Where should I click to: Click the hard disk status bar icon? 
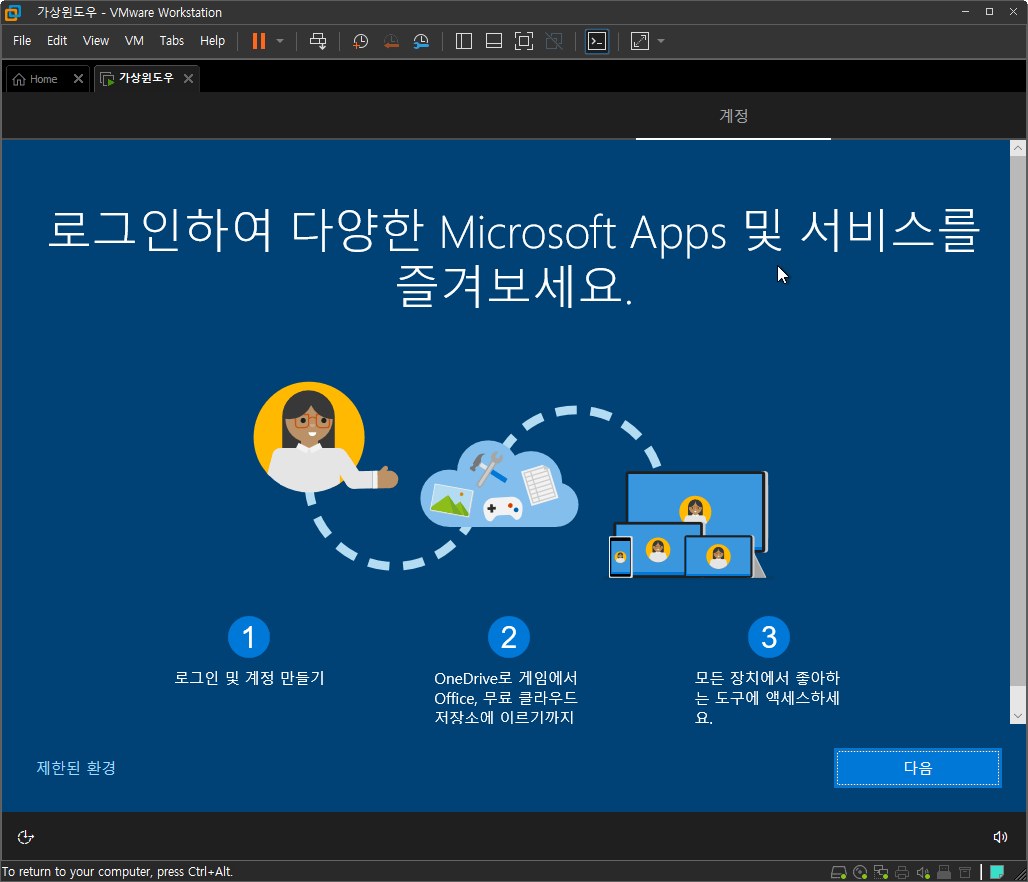pos(839,872)
